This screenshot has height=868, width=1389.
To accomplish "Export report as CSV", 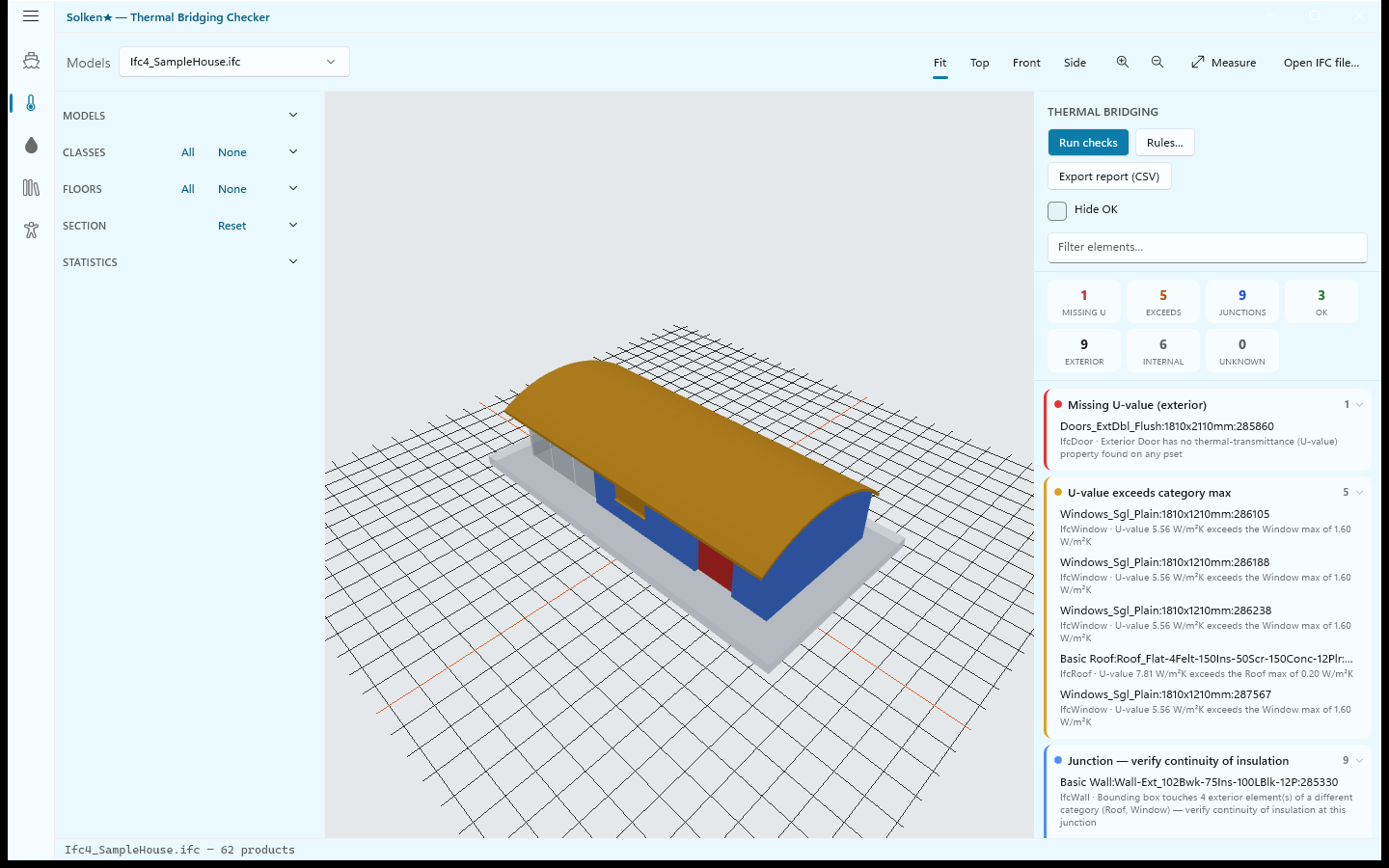I will (1109, 176).
